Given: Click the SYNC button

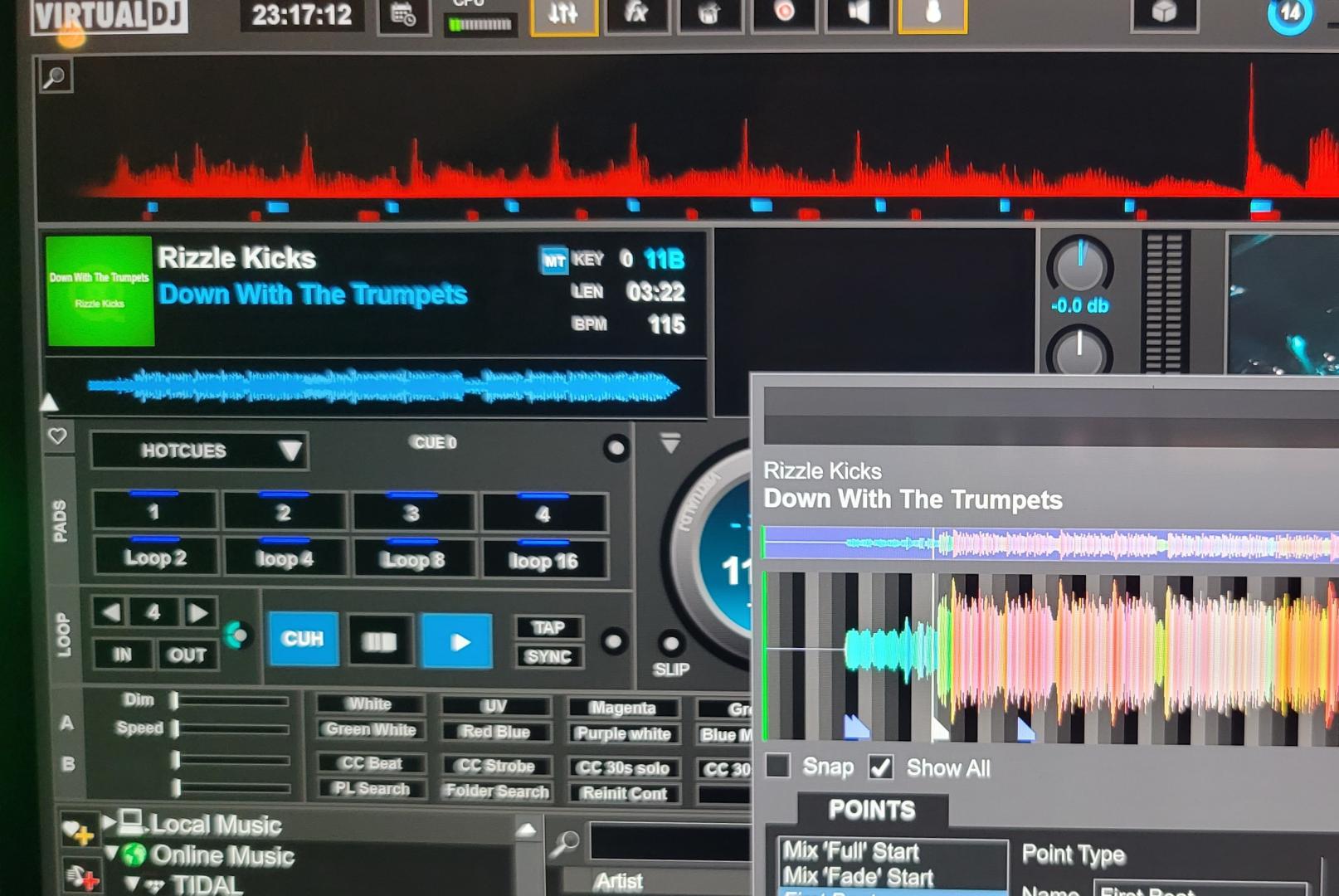Looking at the screenshot, I should pyautogui.click(x=548, y=655).
